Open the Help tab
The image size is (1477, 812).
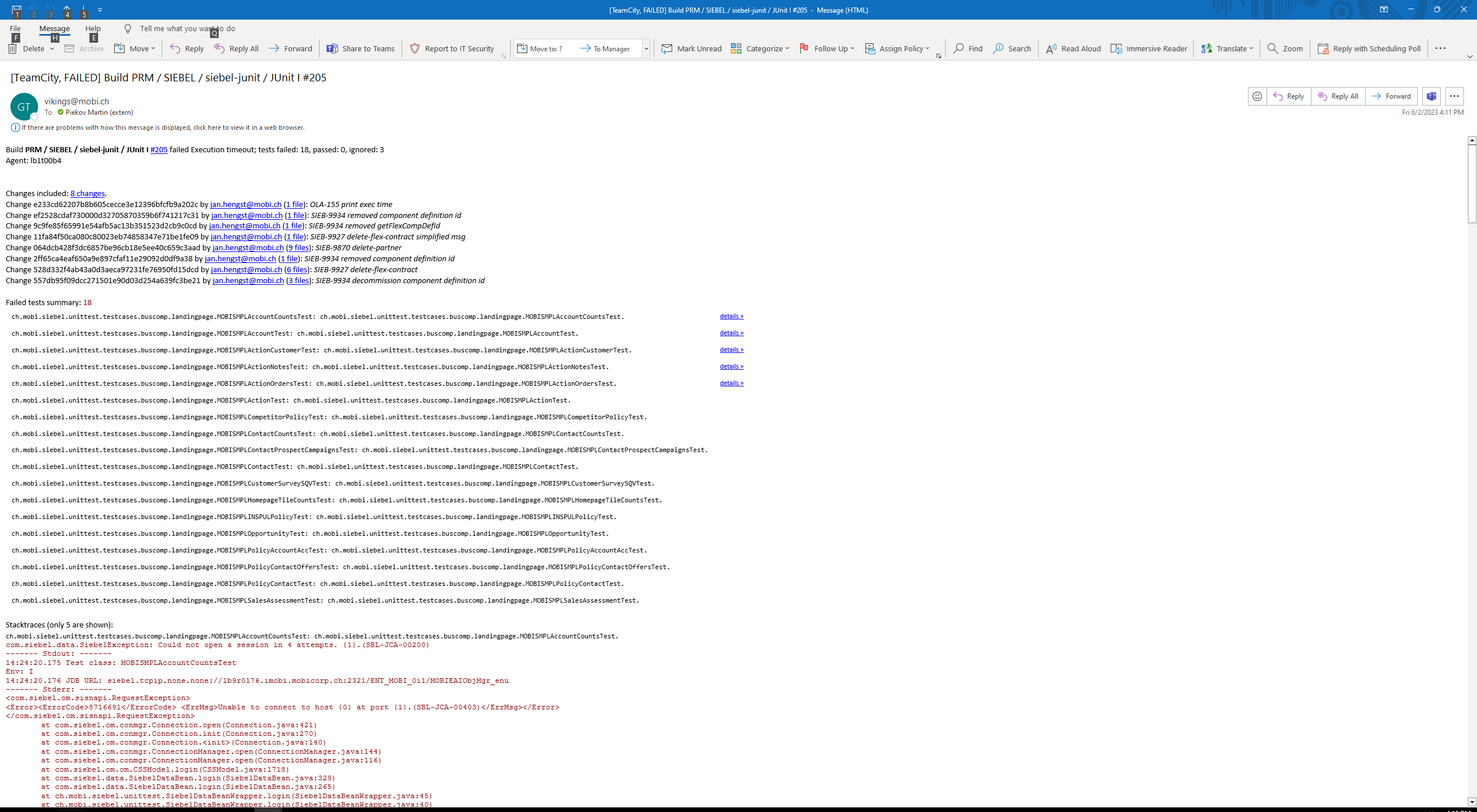tap(93, 28)
